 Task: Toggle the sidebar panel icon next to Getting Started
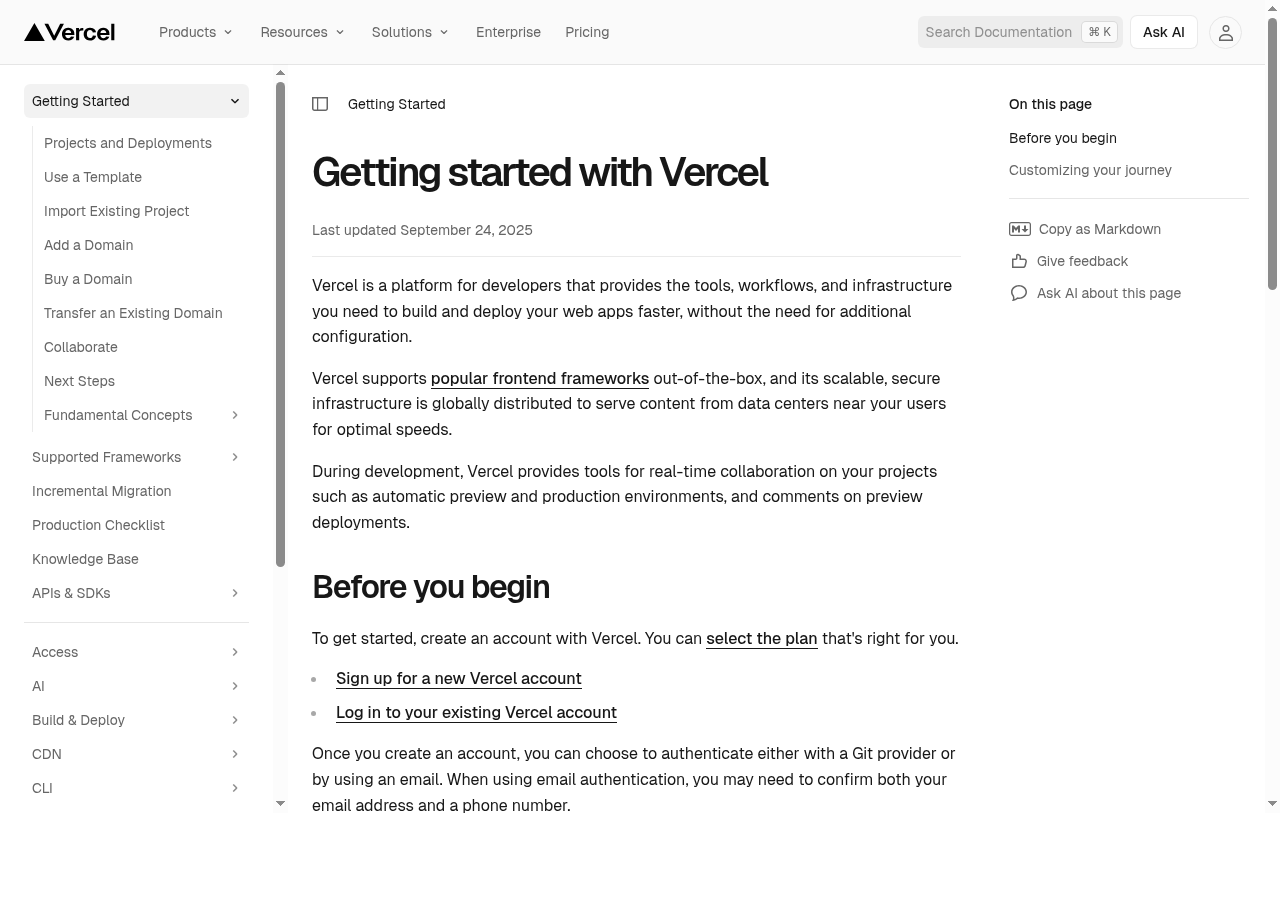tap(320, 104)
